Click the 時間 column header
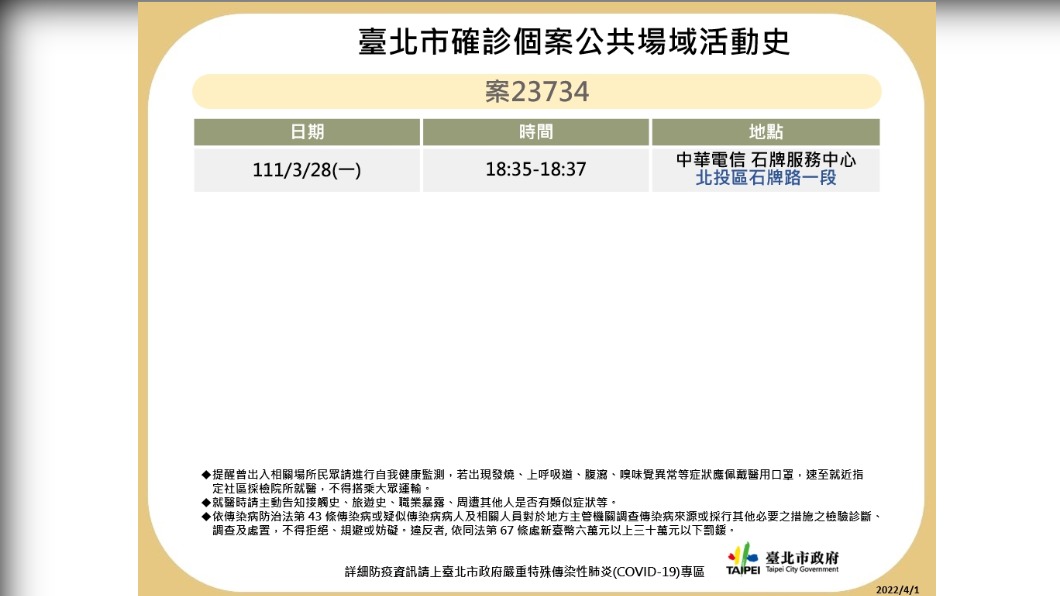Image resolution: width=1060 pixels, height=596 pixels. (536, 132)
